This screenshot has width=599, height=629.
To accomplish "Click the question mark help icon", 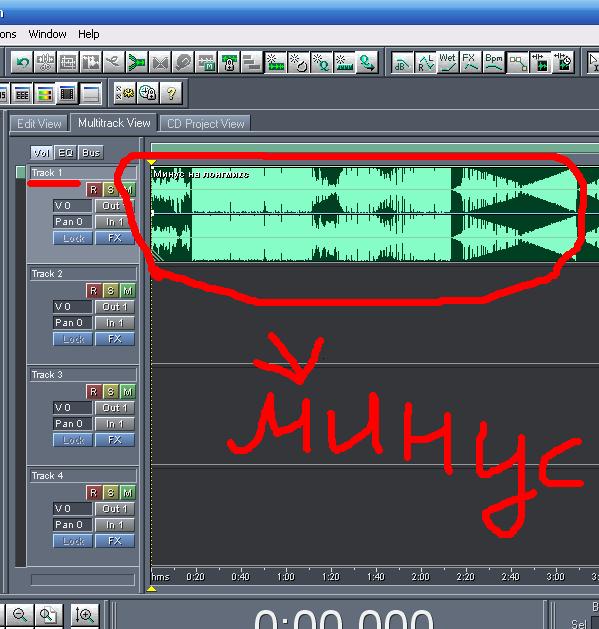I will [171, 93].
